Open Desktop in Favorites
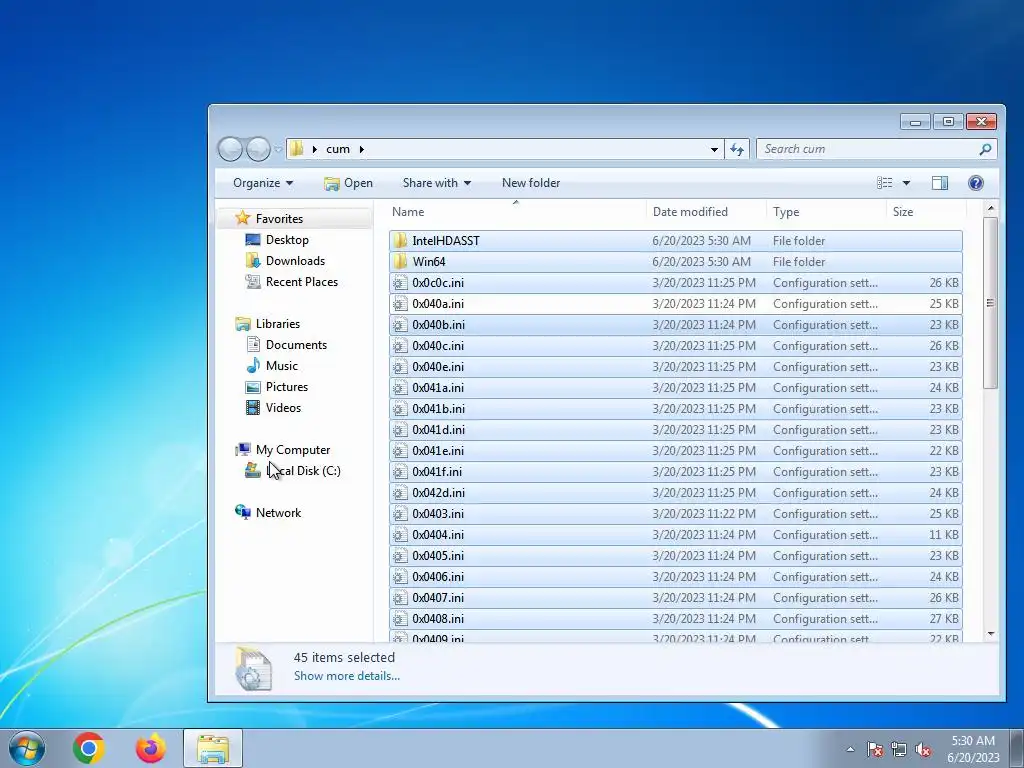The image size is (1024, 768). click(x=287, y=240)
